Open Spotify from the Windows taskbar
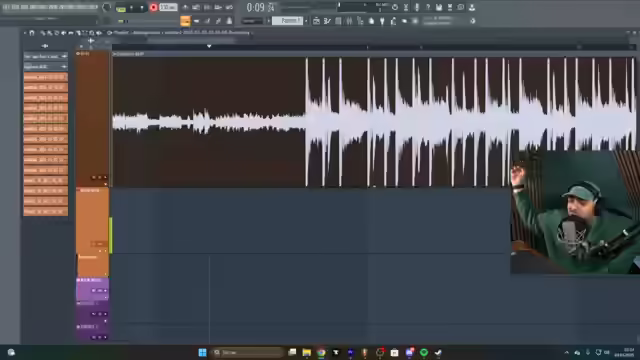 [424, 352]
